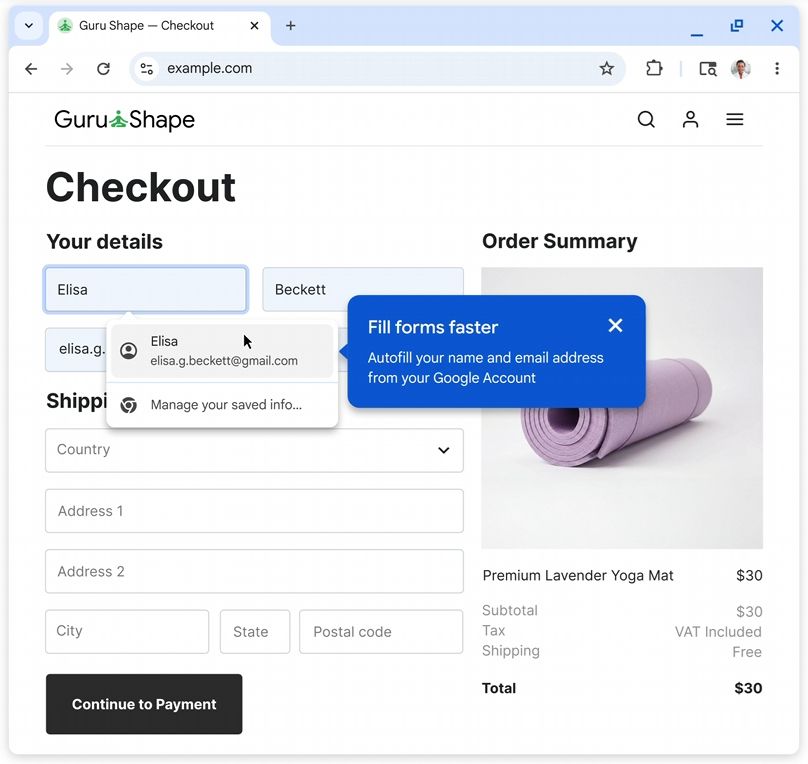The height and width of the screenshot is (764, 808).
Task: Open the hamburger menu on Guru Shape header
Action: click(x=734, y=120)
